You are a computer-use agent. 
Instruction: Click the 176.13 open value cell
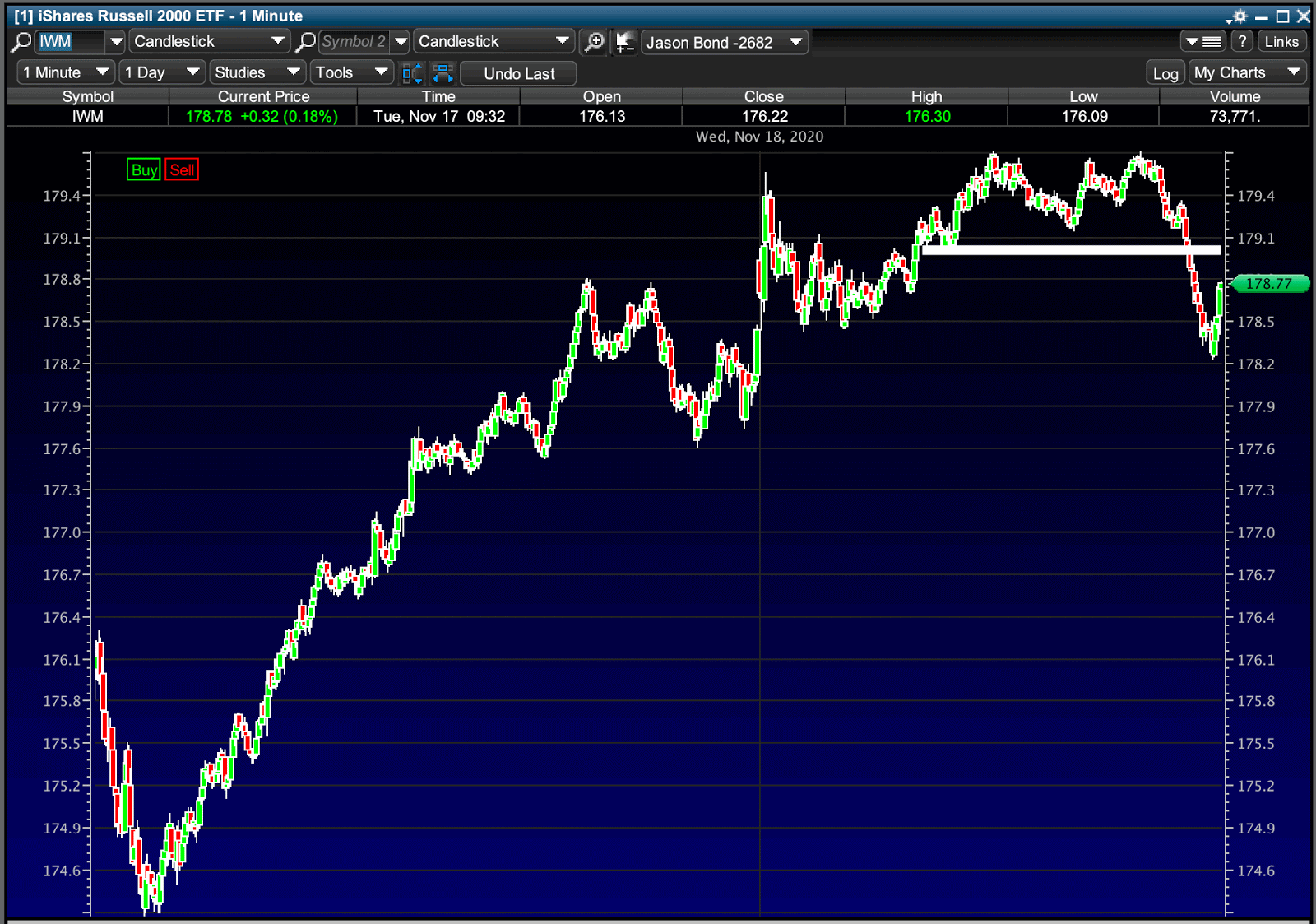(602, 116)
